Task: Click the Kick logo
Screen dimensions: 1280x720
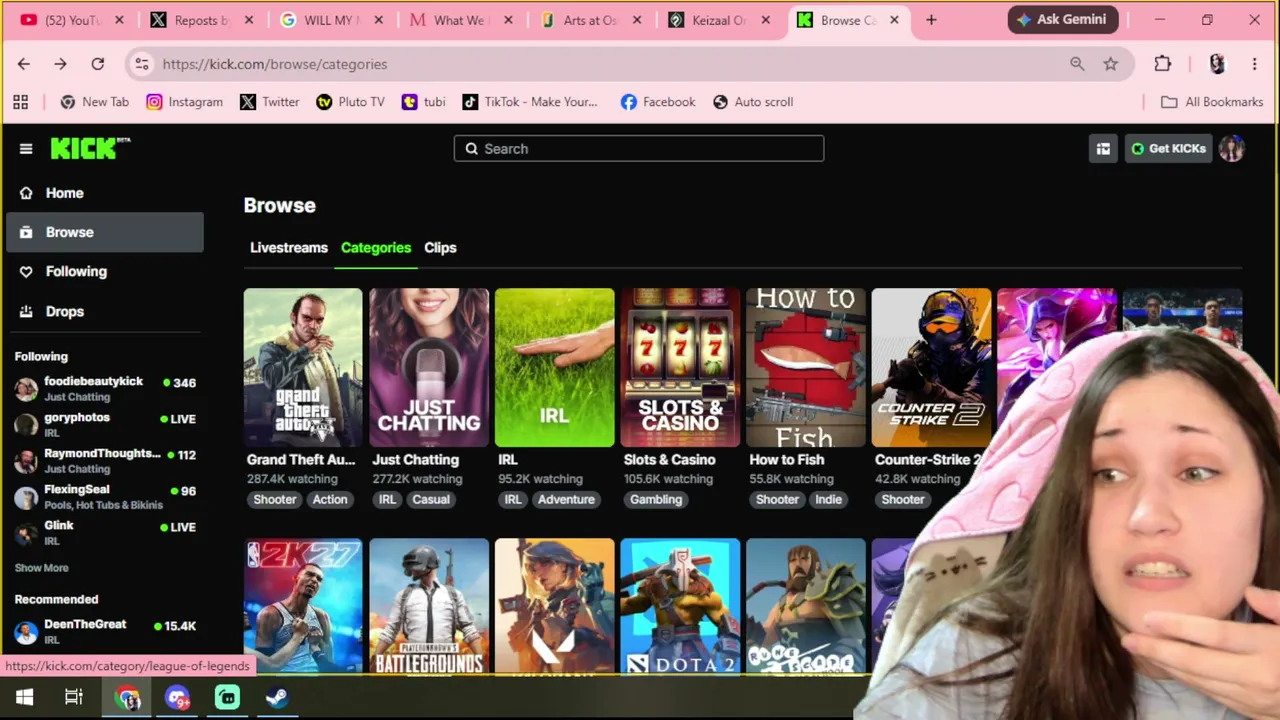Action: pos(90,148)
